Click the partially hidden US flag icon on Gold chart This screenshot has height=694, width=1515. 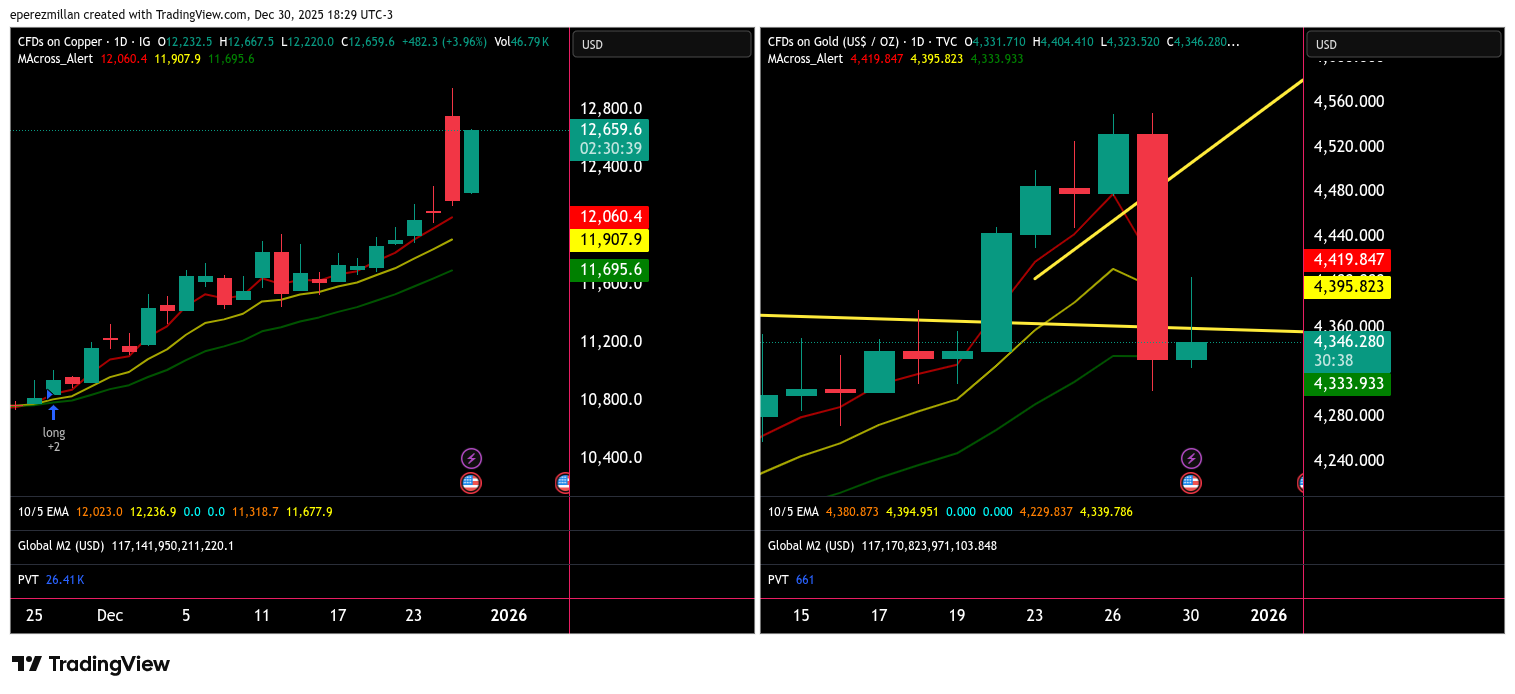click(x=1300, y=483)
